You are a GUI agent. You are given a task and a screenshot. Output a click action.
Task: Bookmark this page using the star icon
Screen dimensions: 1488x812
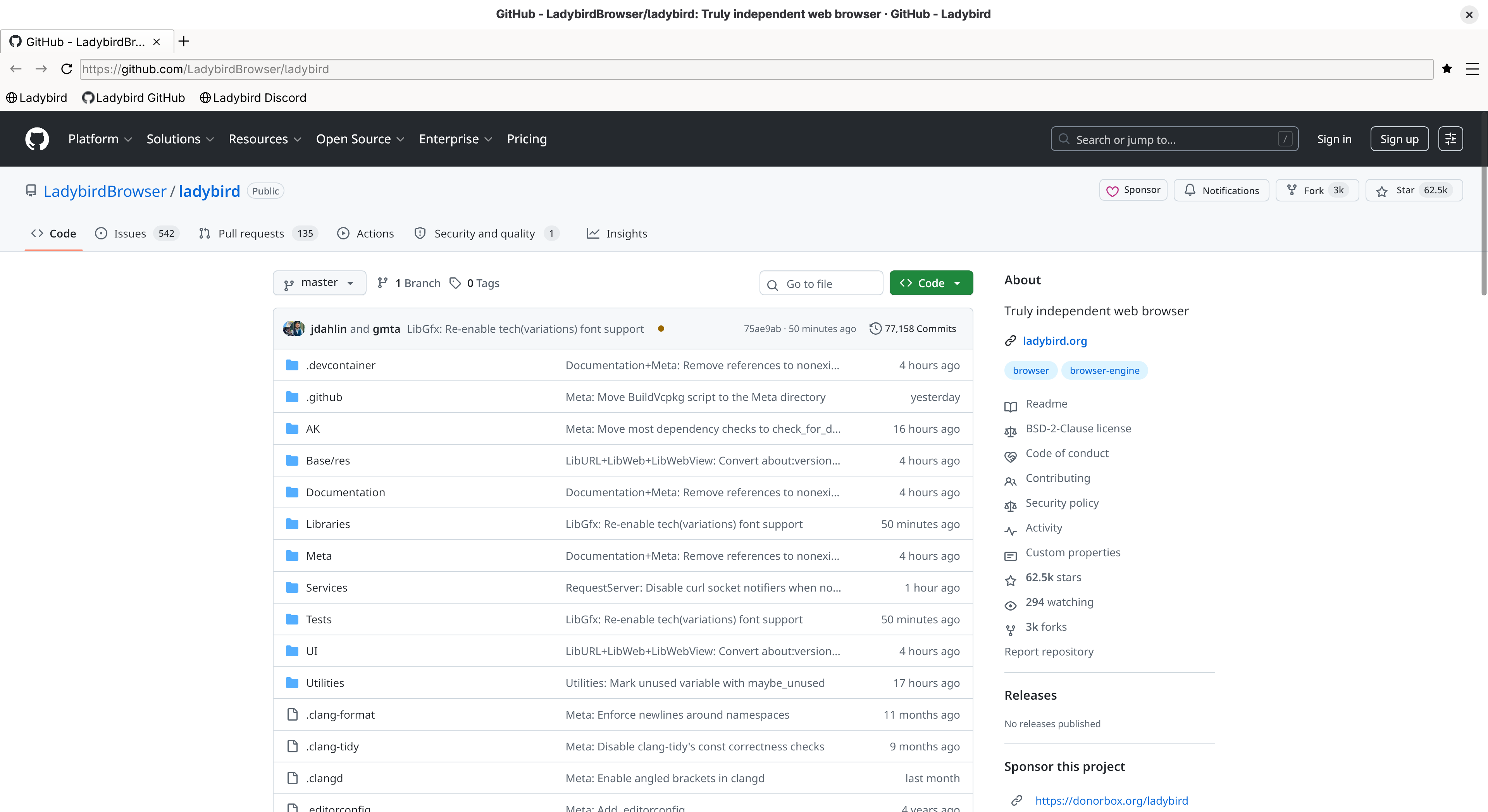[1447, 69]
